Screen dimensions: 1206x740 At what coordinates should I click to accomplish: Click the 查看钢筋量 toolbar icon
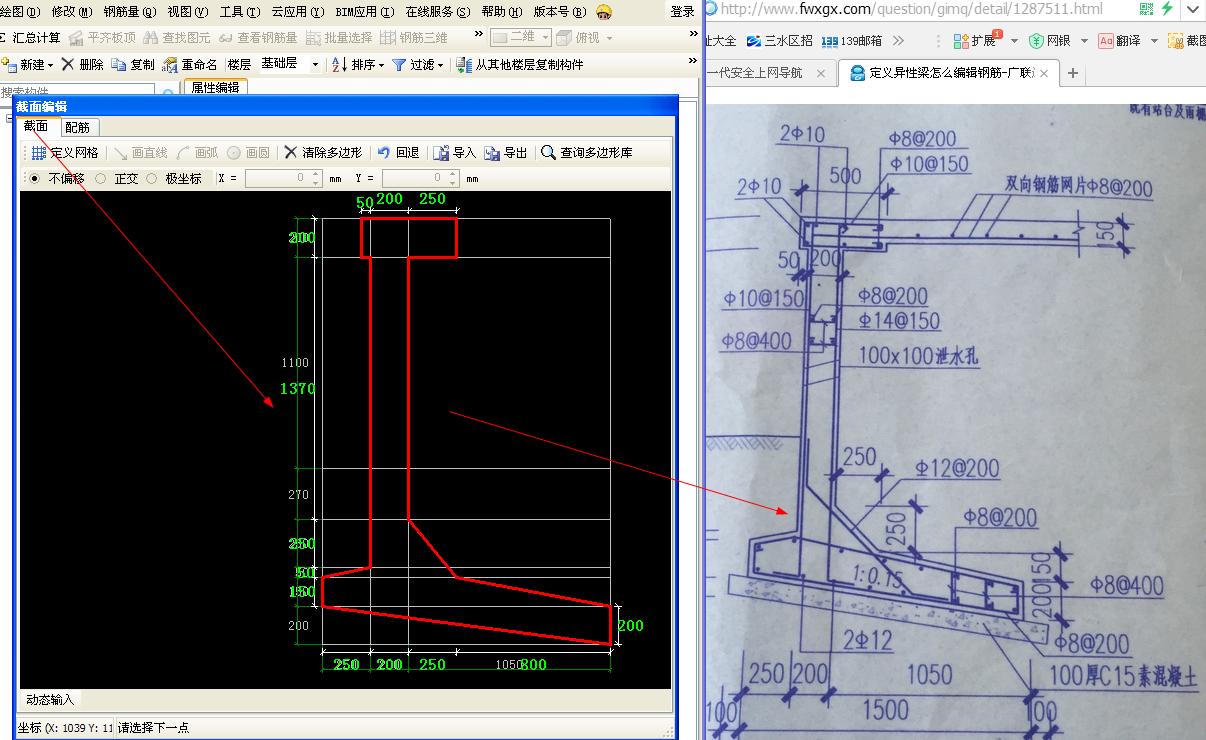point(226,38)
